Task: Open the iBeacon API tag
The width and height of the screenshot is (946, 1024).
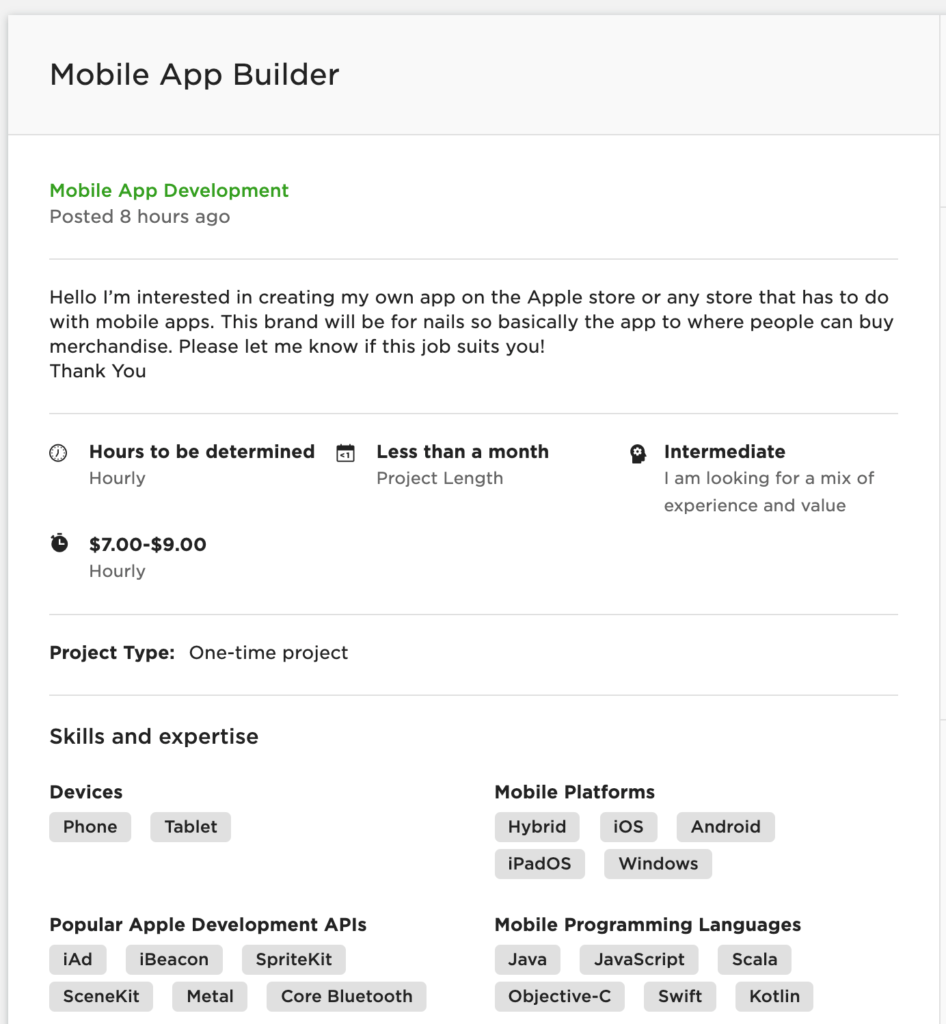Action: click(174, 960)
